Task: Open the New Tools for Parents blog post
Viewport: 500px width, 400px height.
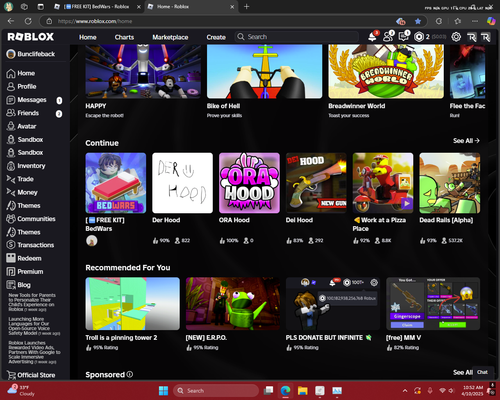Action: pos(32,302)
